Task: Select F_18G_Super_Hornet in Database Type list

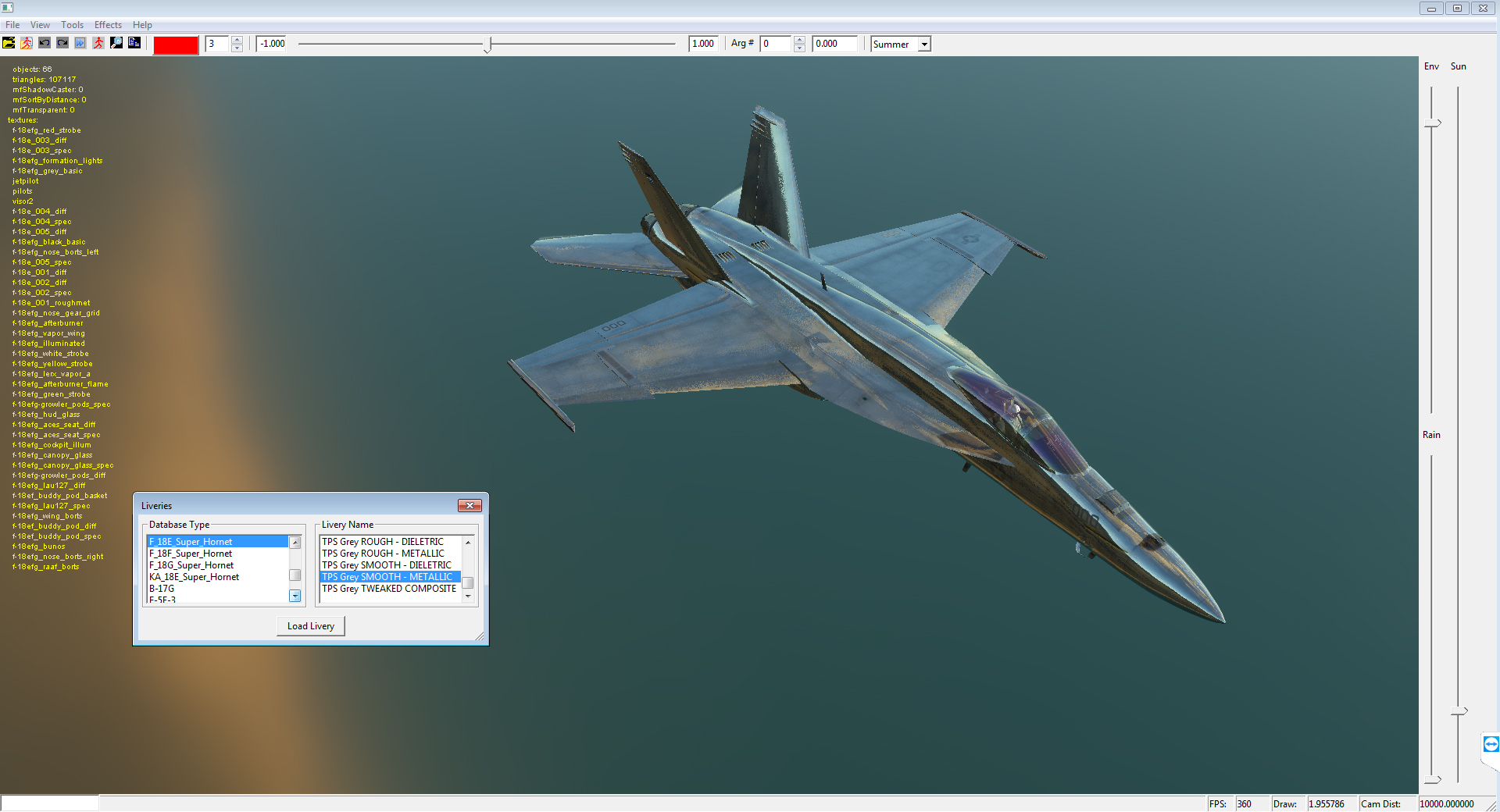Action: pyautogui.click(x=191, y=565)
